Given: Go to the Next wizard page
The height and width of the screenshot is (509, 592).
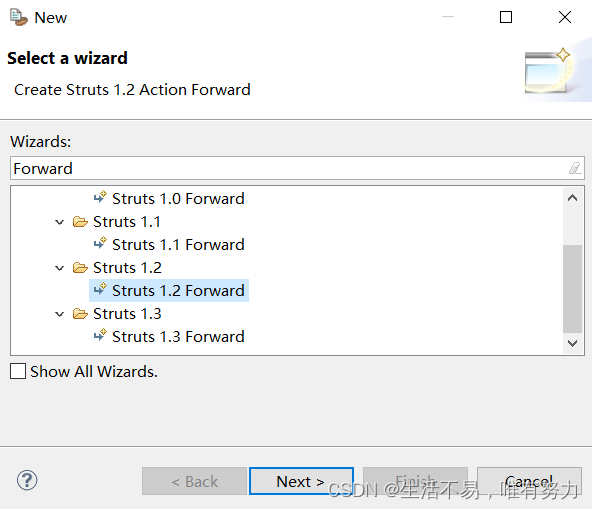Looking at the screenshot, I should point(301,481).
